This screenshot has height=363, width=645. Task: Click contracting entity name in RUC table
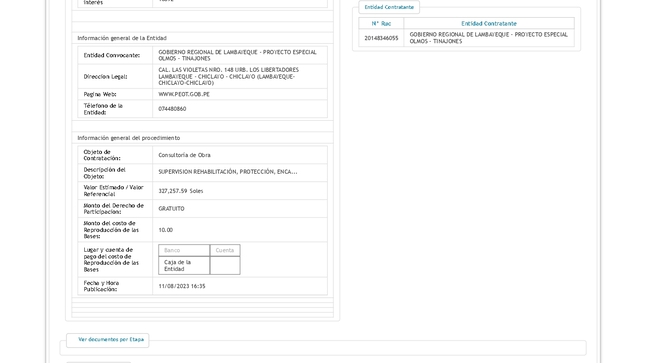click(488, 38)
